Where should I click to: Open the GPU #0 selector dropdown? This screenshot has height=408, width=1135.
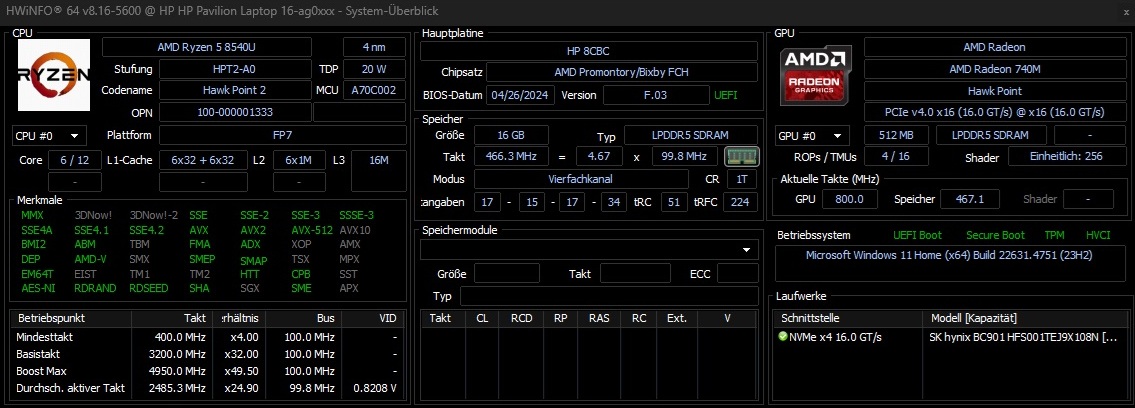(x=811, y=135)
